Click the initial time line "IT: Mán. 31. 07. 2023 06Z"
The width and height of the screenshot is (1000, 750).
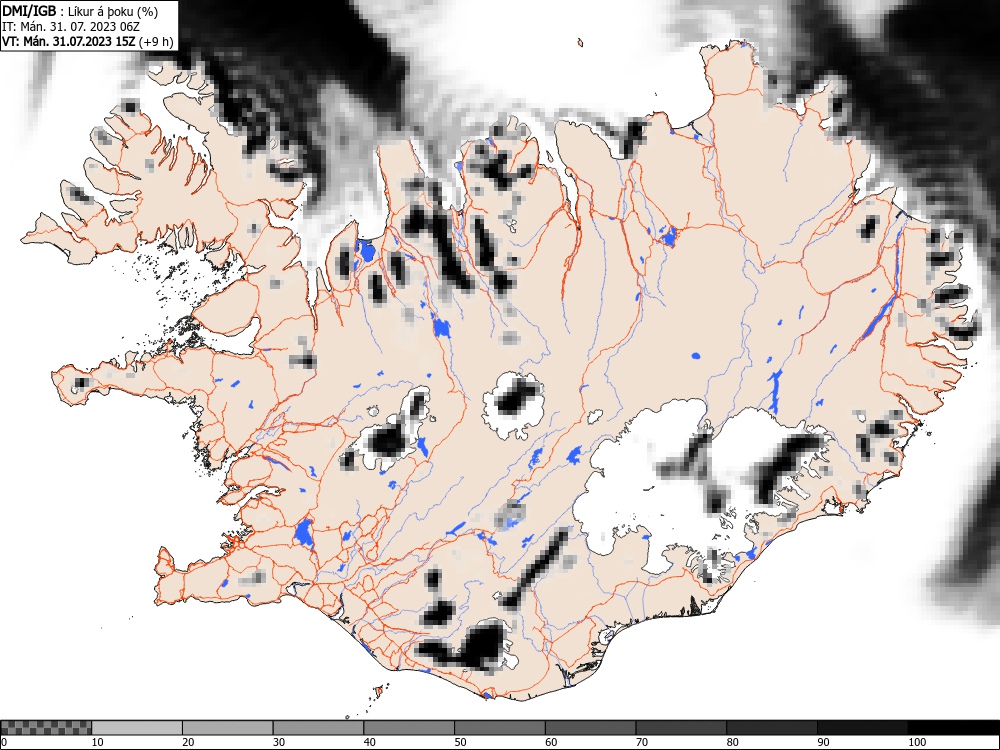pyautogui.click(x=71, y=27)
